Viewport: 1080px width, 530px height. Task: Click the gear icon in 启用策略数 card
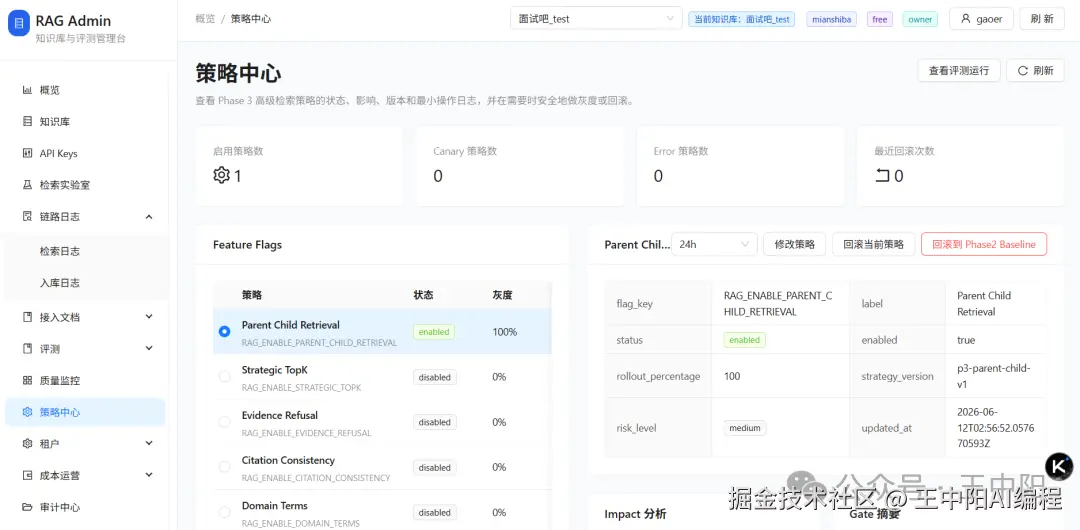click(x=221, y=175)
